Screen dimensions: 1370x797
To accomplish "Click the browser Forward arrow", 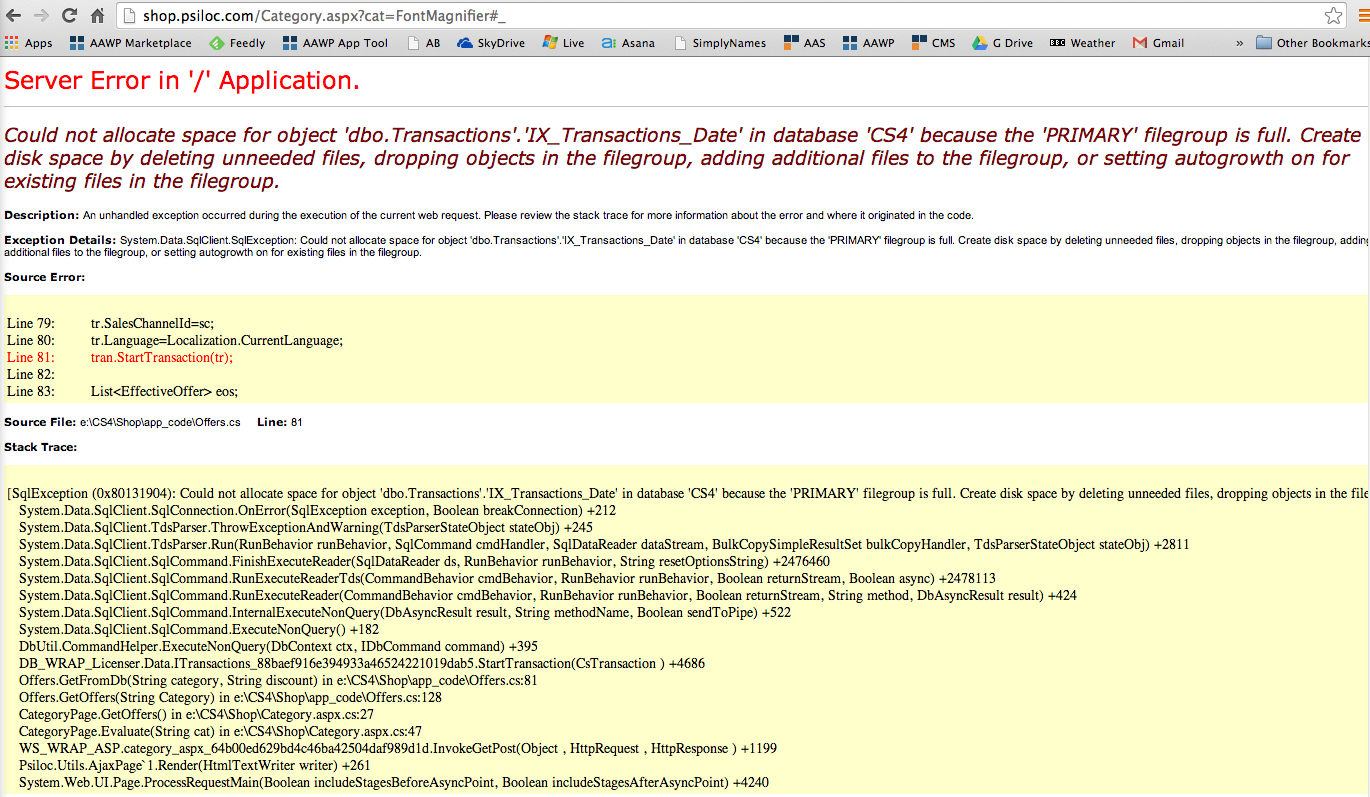I will coord(41,16).
